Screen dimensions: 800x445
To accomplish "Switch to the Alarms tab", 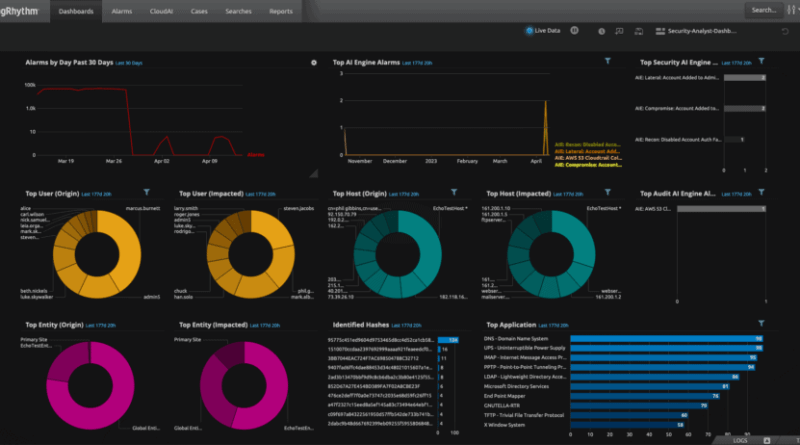I will click(122, 11).
